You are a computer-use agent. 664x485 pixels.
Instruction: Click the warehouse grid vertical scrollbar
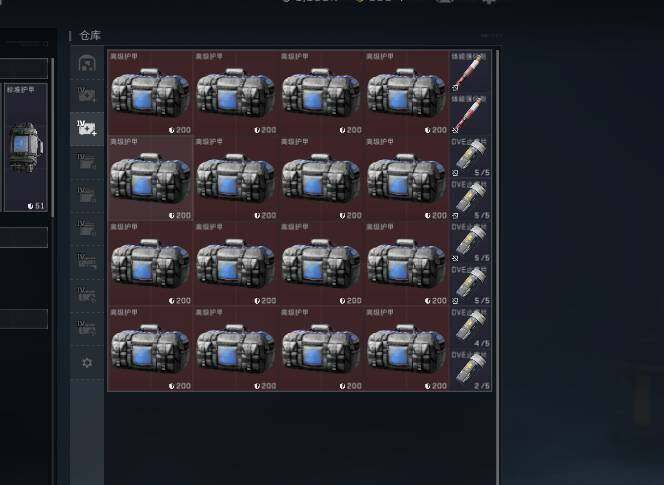[497, 267]
